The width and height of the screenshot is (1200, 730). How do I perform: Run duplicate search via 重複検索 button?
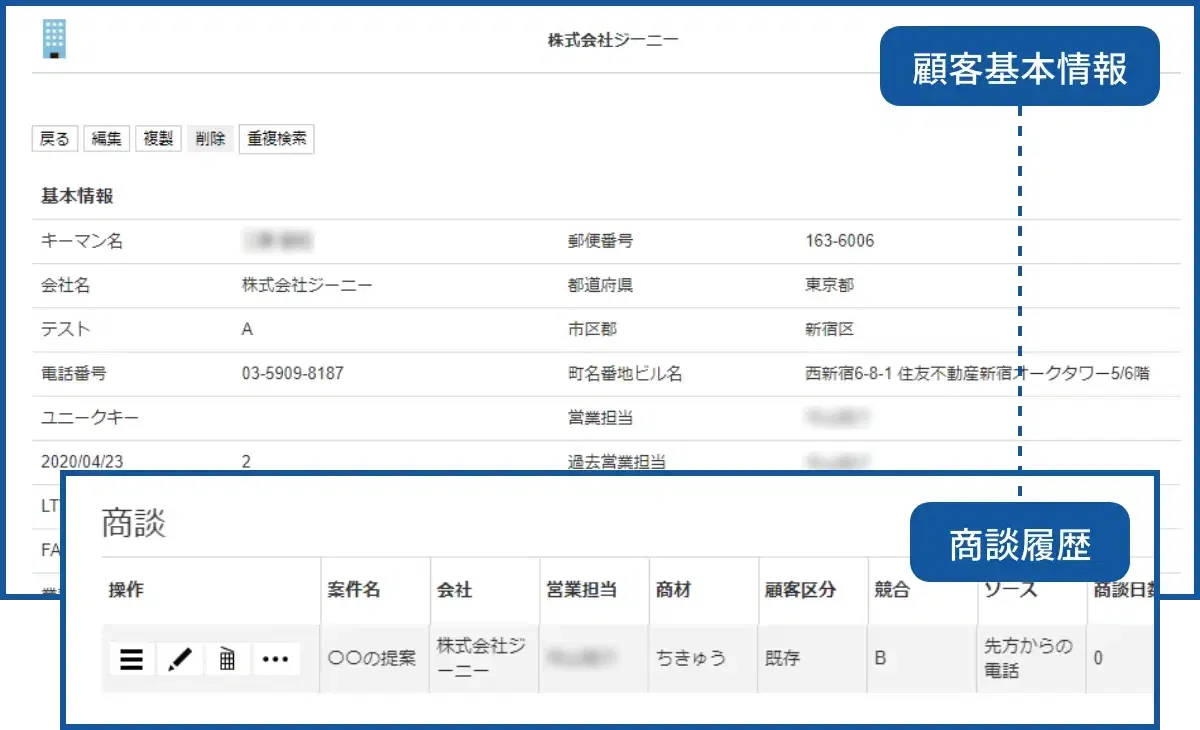click(x=276, y=138)
